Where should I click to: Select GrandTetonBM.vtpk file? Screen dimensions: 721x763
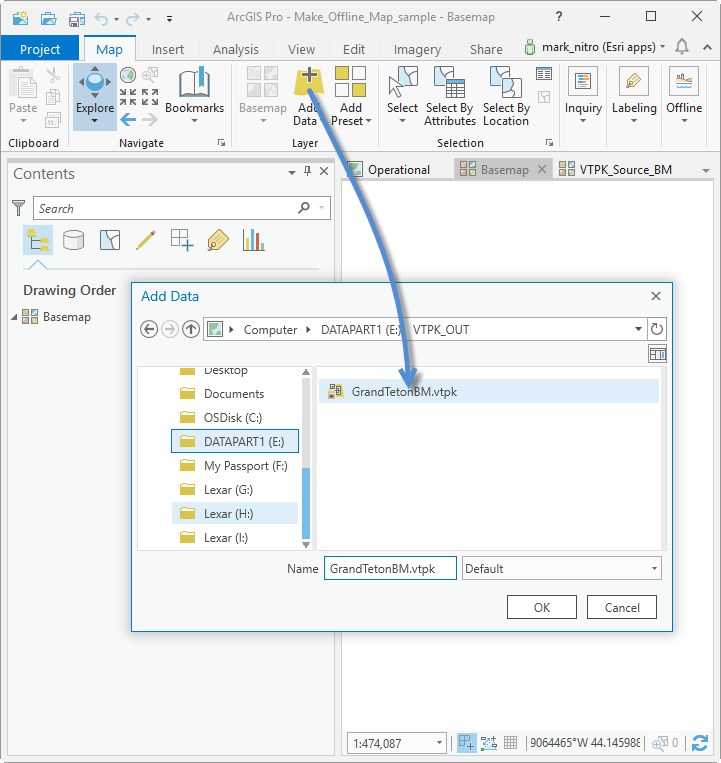488,392
